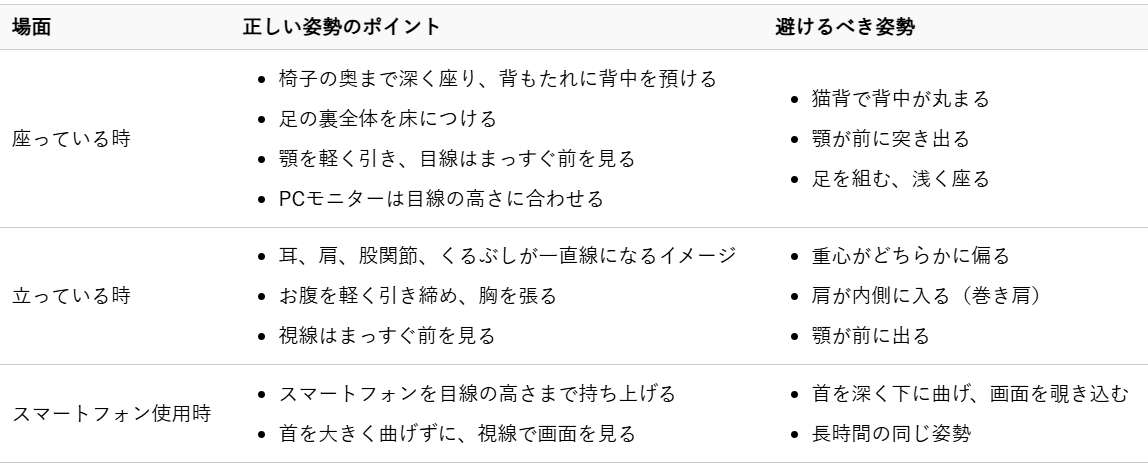Select the お腹を軽く引き締め bullet text
Viewport: 1148px width, 467px height.
click(410, 296)
